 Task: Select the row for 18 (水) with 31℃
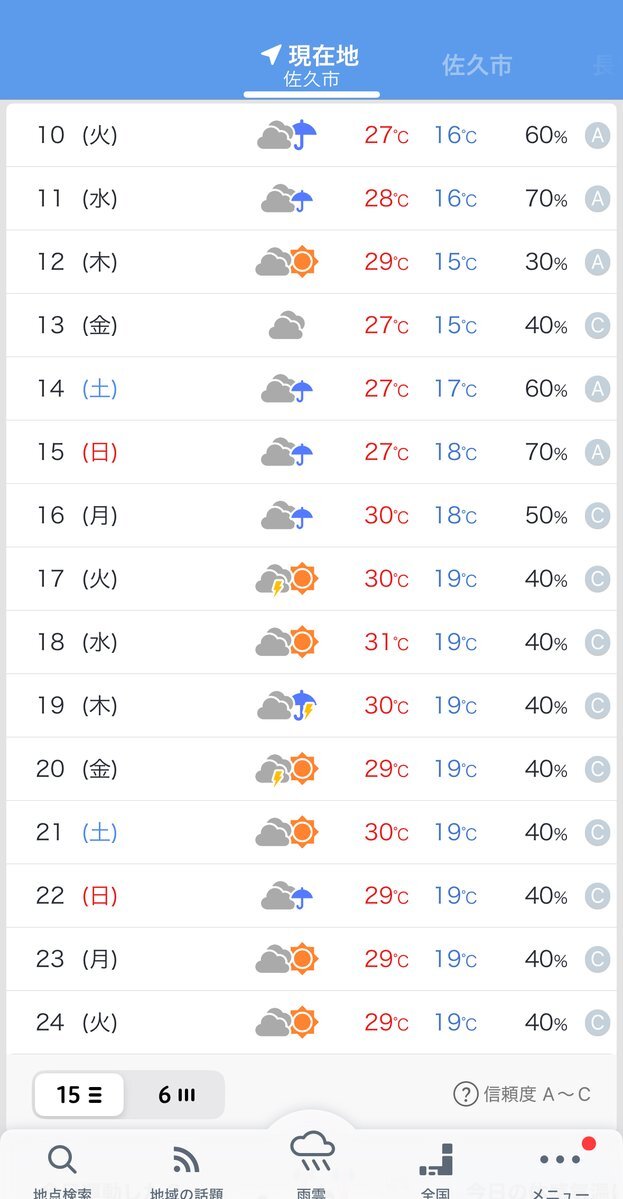pyautogui.click(x=311, y=642)
